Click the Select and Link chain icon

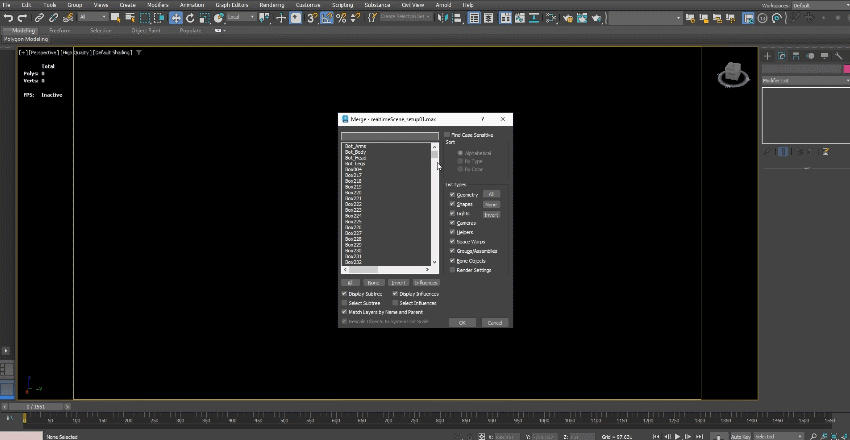coord(40,18)
